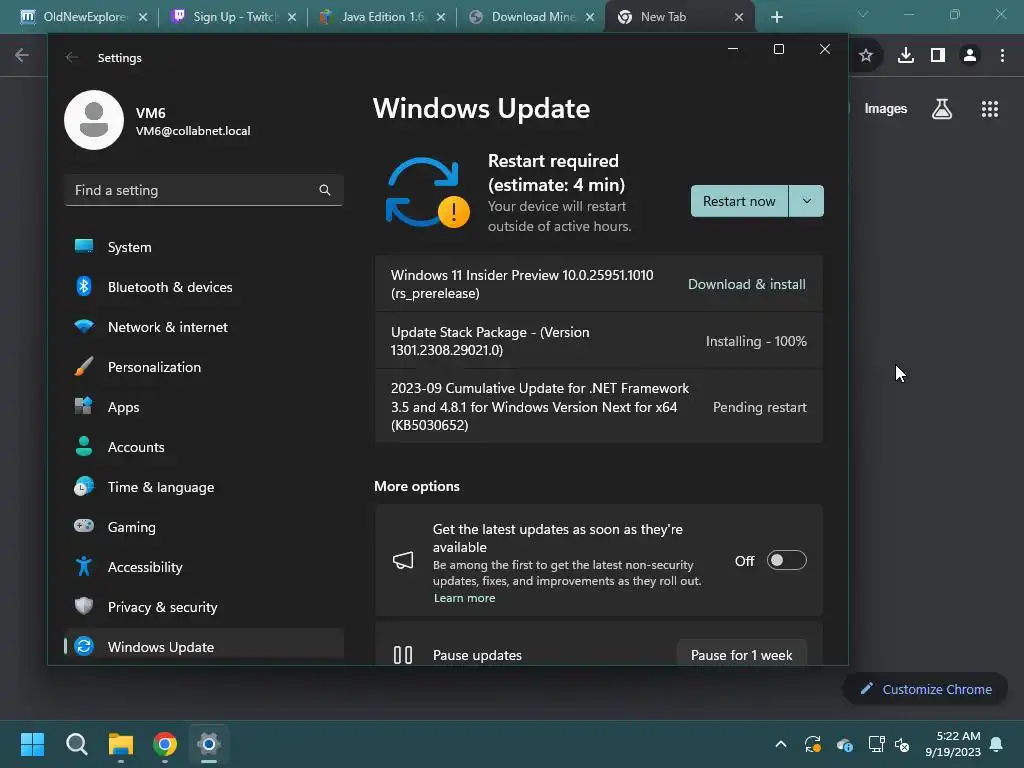
Task: Click the More options heading
Action: (417, 486)
